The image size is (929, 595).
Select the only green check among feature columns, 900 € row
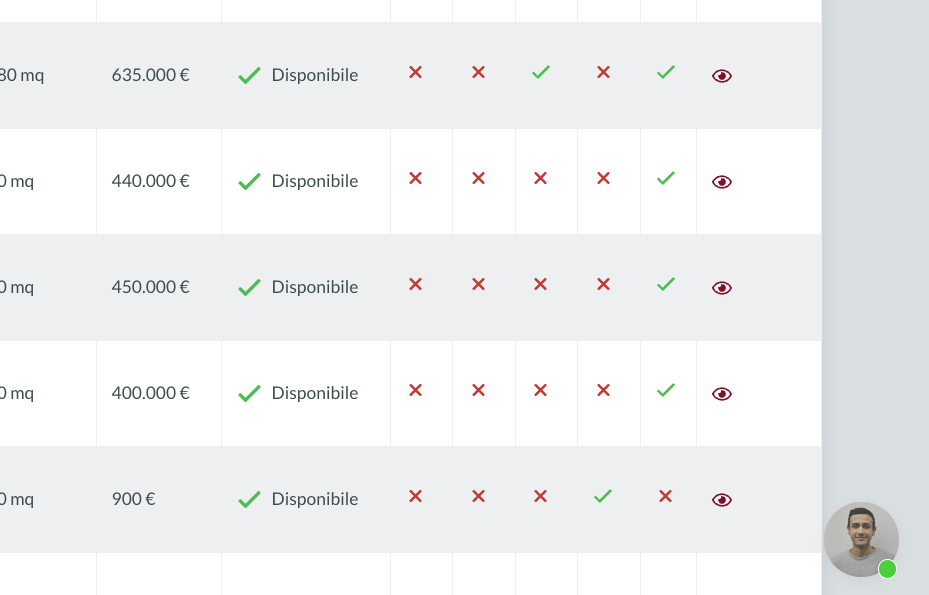pyautogui.click(x=603, y=496)
